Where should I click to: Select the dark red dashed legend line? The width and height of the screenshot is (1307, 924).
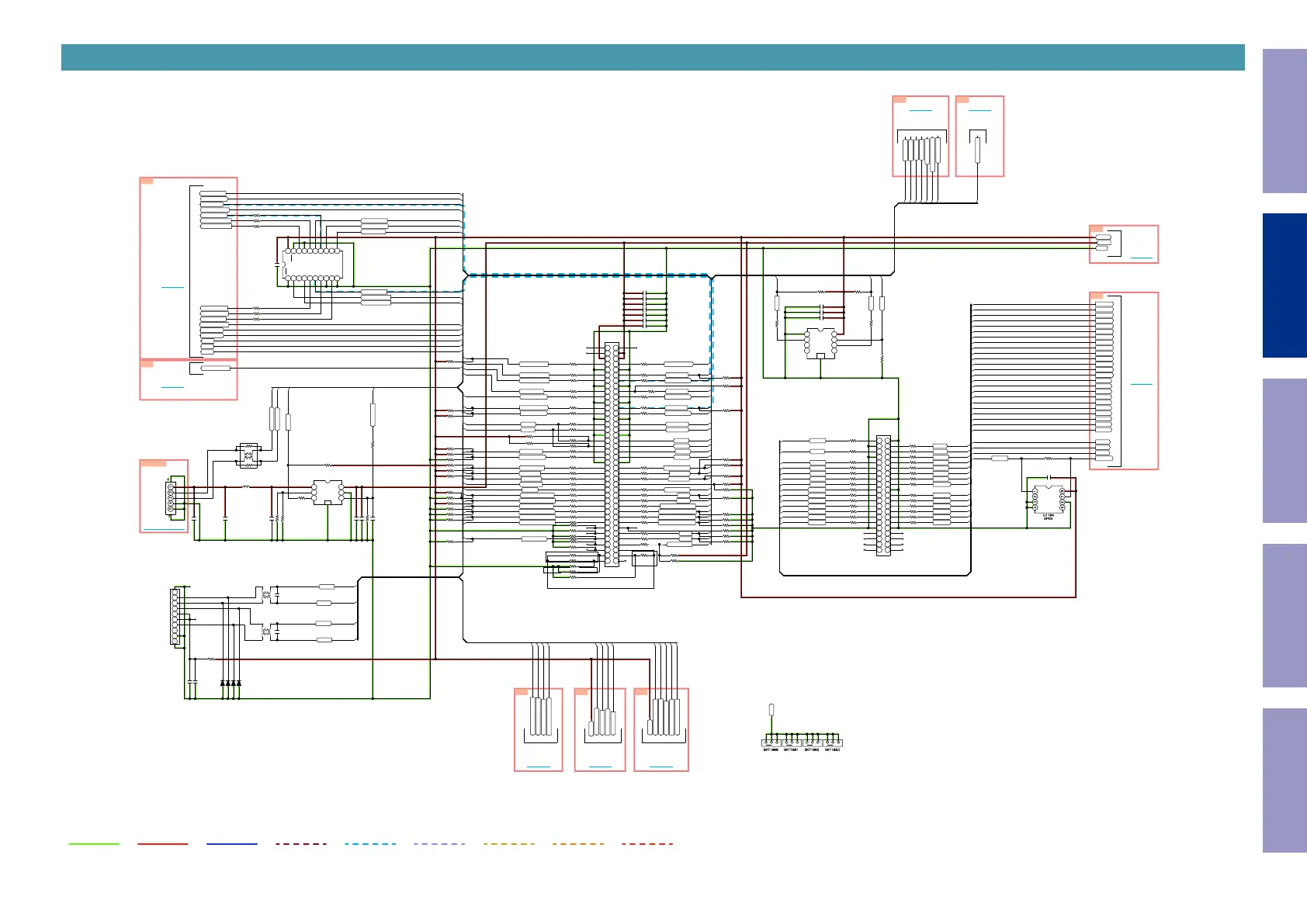(301, 843)
